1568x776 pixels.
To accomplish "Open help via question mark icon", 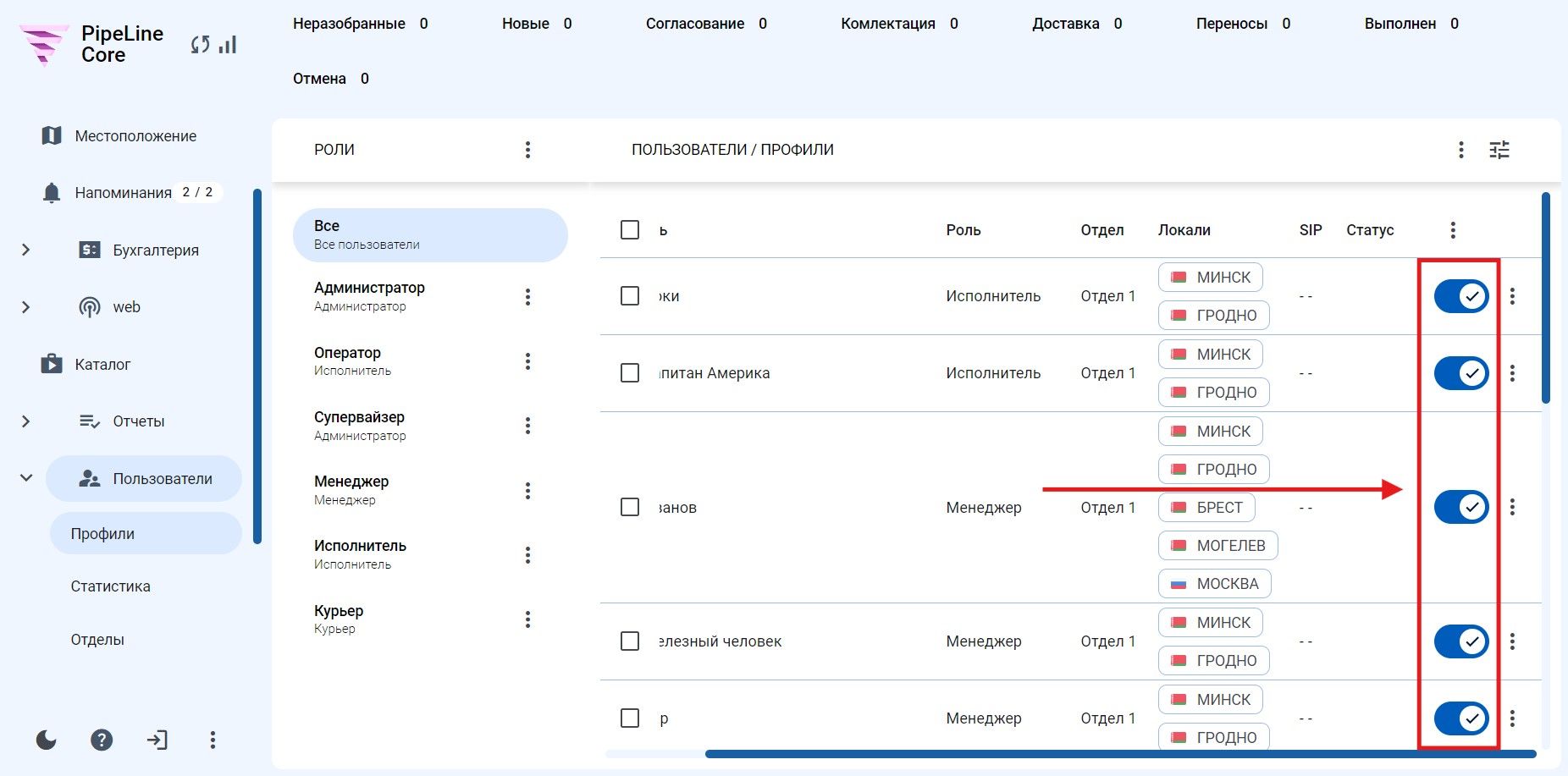I will coord(102,740).
